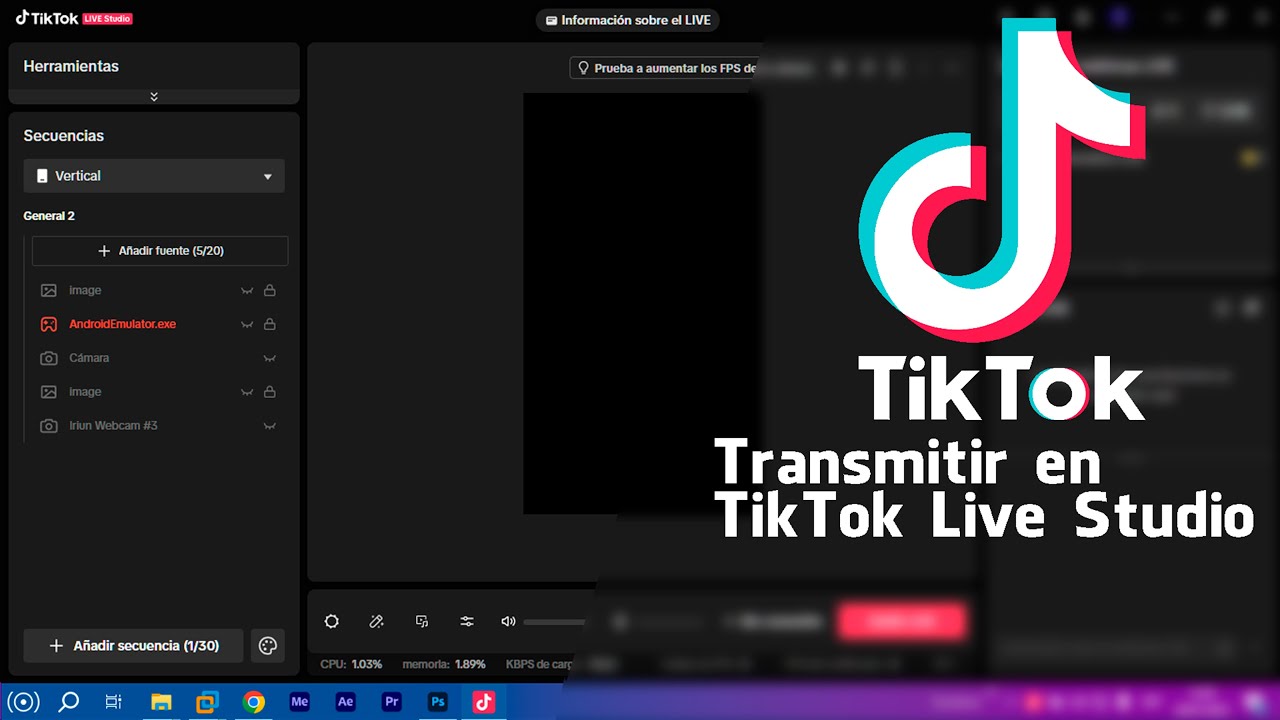Click Añadir secuencia (1/30) button
The width and height of the screenshot is (1280, 720).
[x=133, y=646]
